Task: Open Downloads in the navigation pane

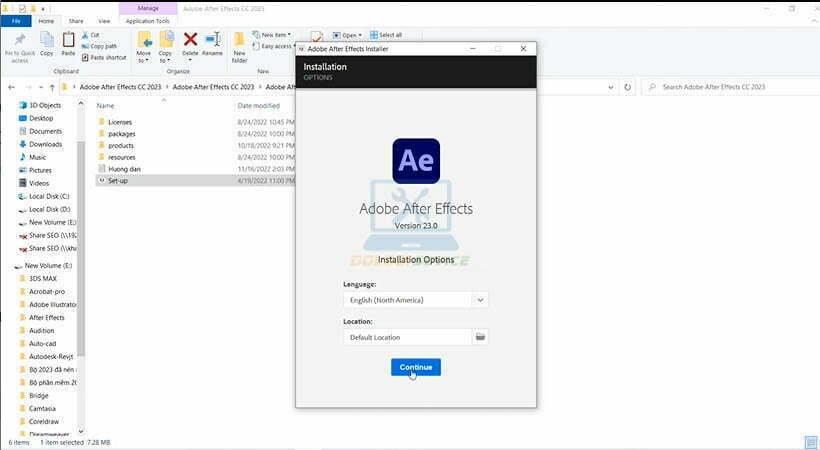Action: point(45,144)
